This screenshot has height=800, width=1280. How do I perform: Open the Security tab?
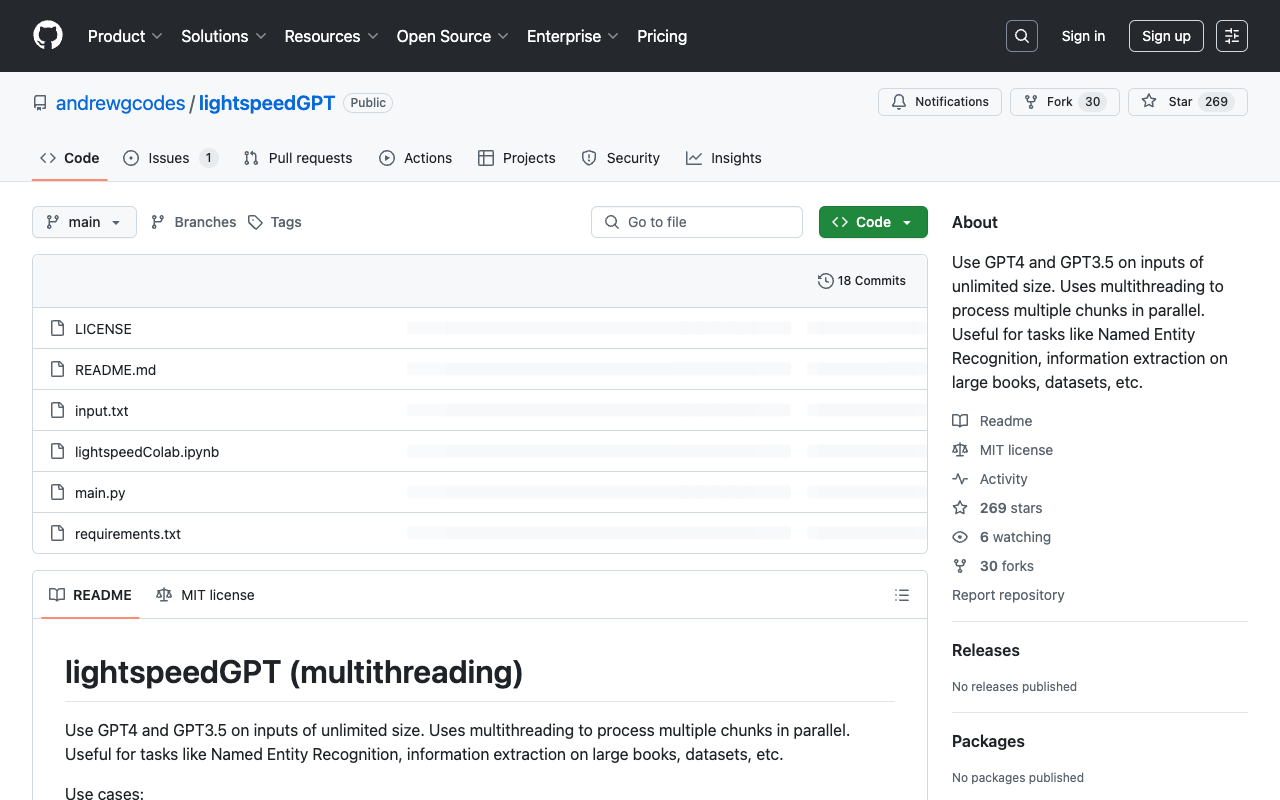tap(621, 158)
